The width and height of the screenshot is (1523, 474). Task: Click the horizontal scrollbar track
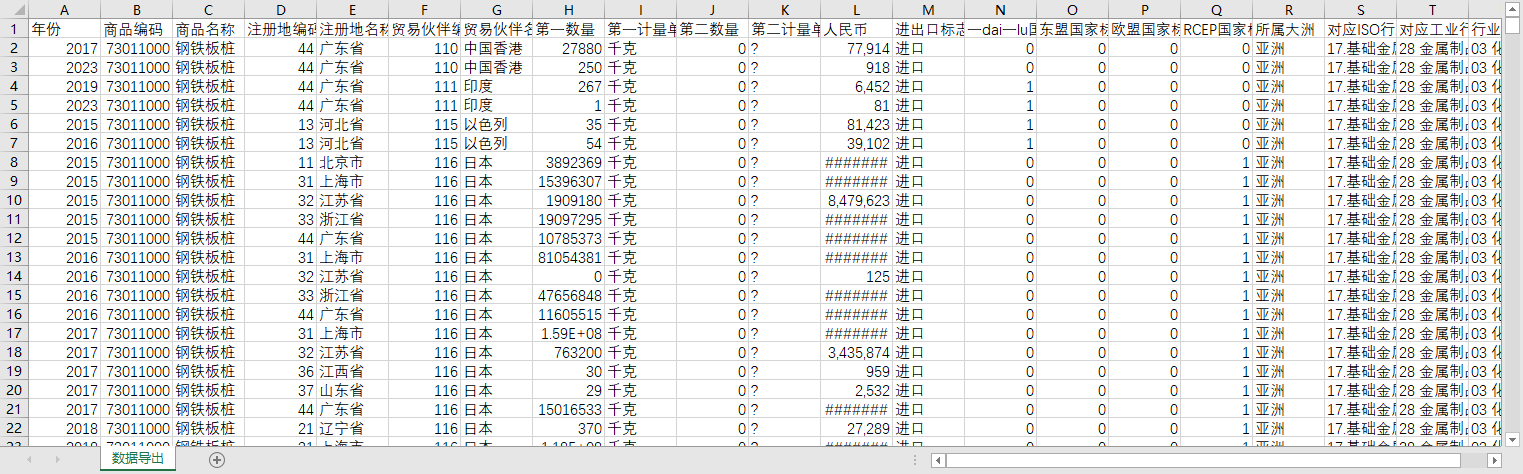1215,460
